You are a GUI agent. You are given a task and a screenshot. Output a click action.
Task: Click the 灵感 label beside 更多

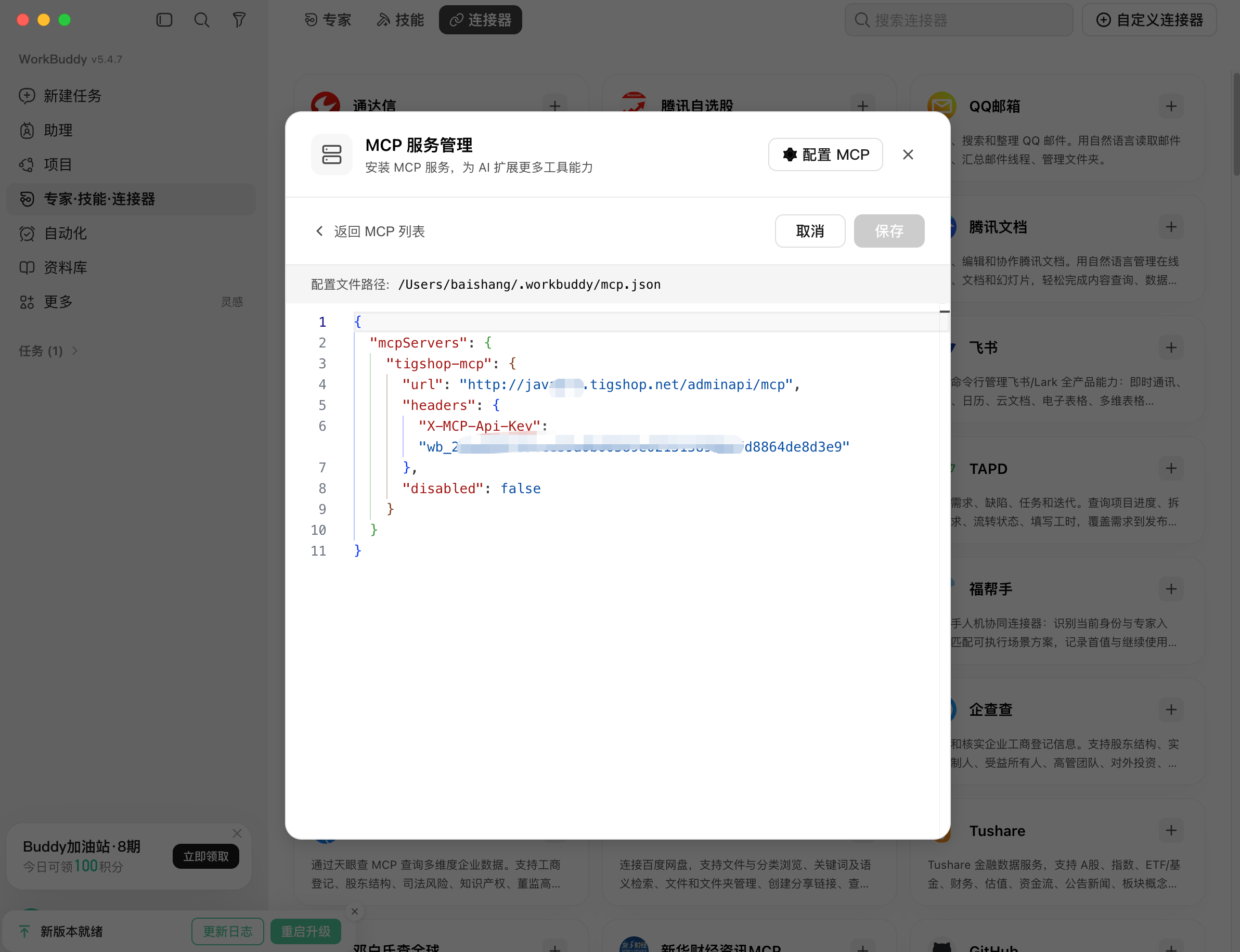point(232,302)
